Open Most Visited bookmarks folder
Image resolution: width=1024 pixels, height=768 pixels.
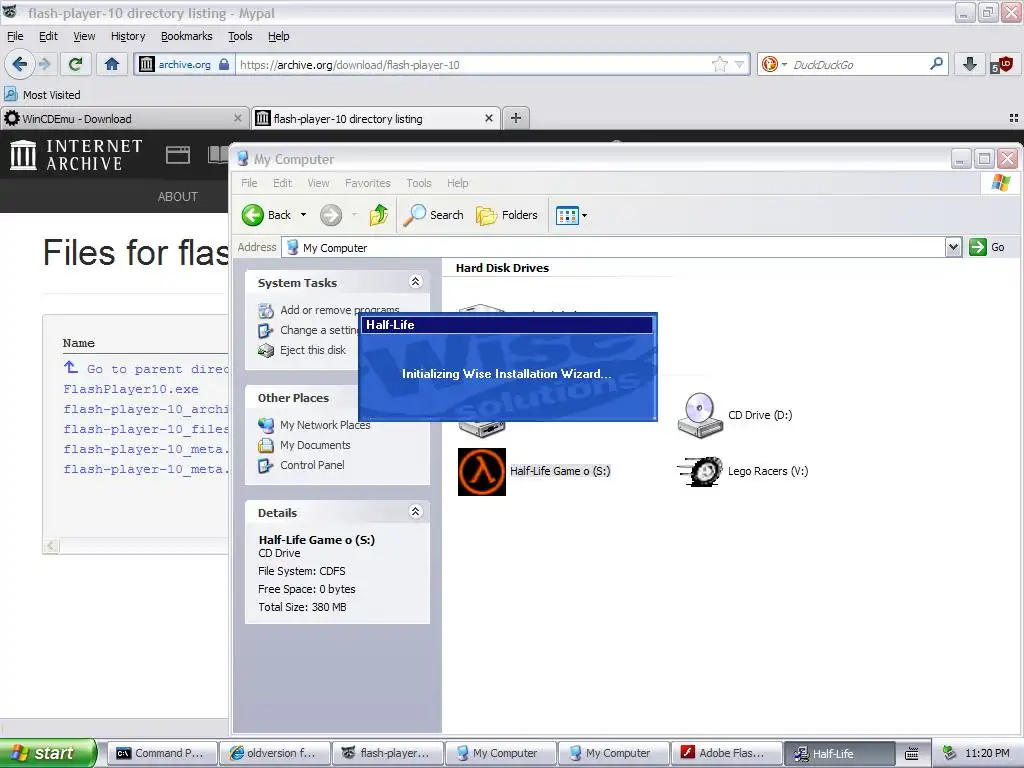42,95
